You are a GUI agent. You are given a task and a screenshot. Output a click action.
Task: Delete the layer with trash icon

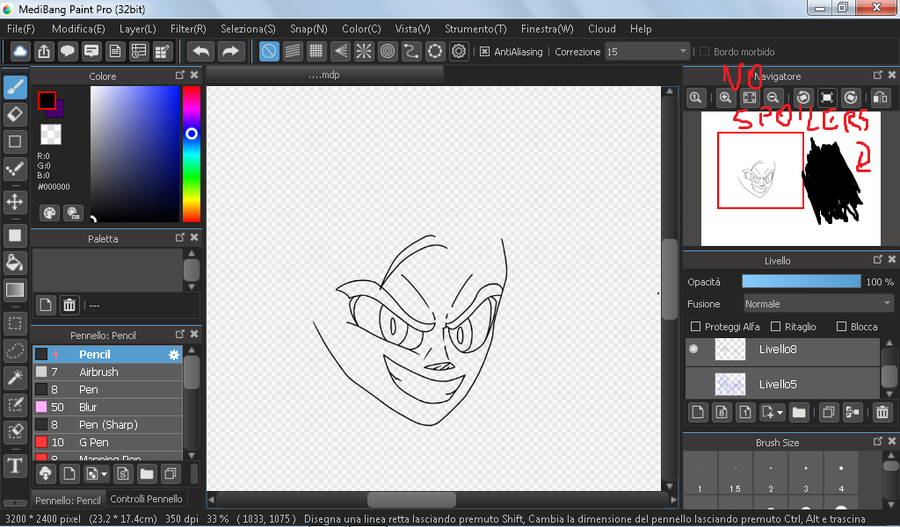[x=882, y=412]
